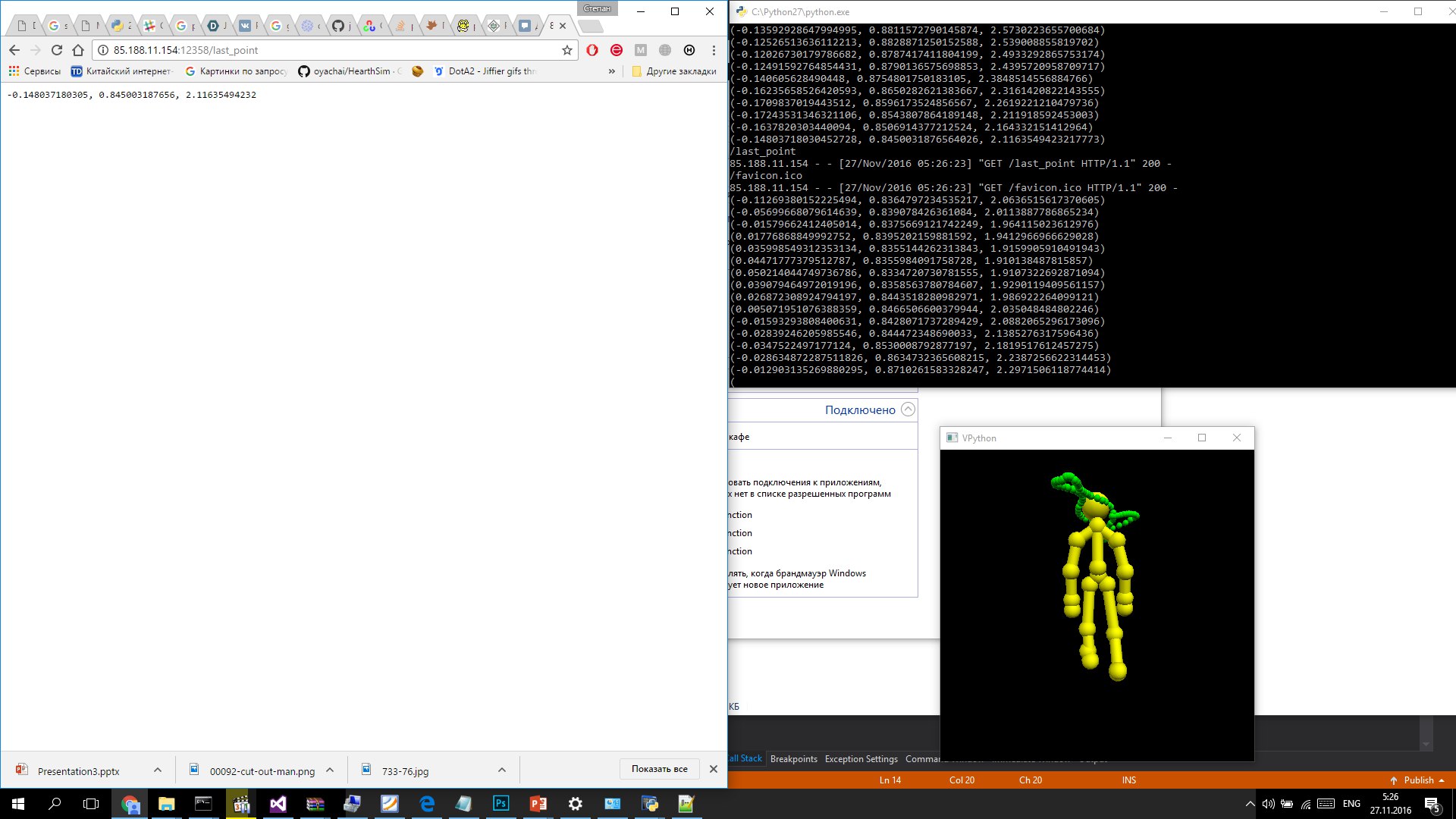
Task: Open options for 733-76.jpg download
Action: click(x=502, y=770)
